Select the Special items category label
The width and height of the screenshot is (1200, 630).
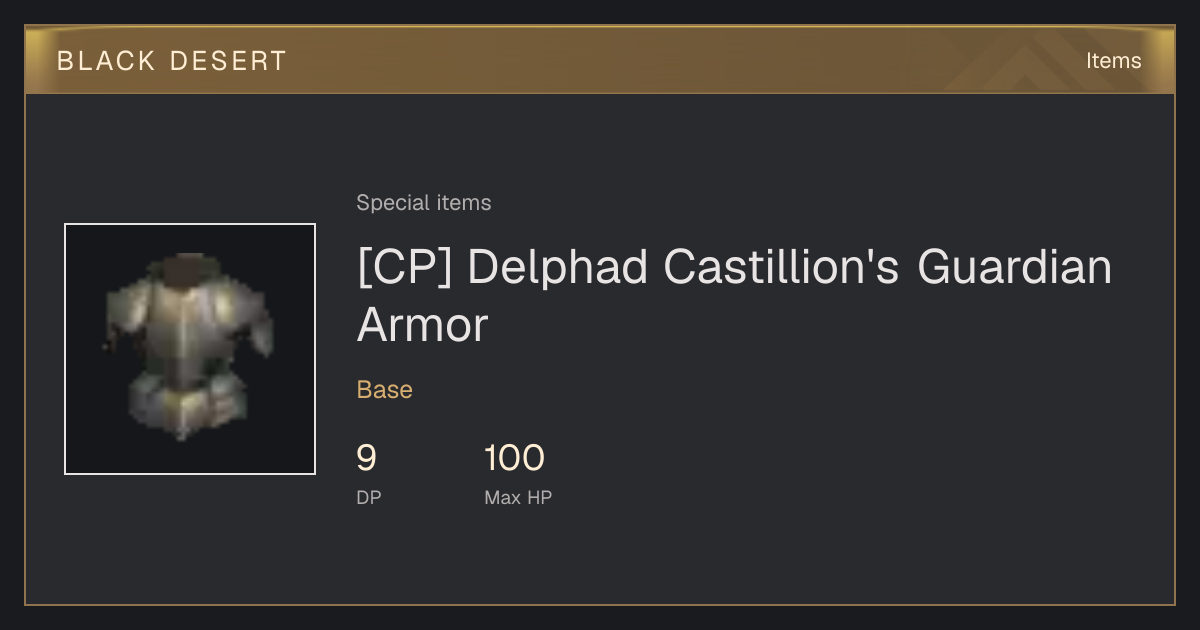424,203
